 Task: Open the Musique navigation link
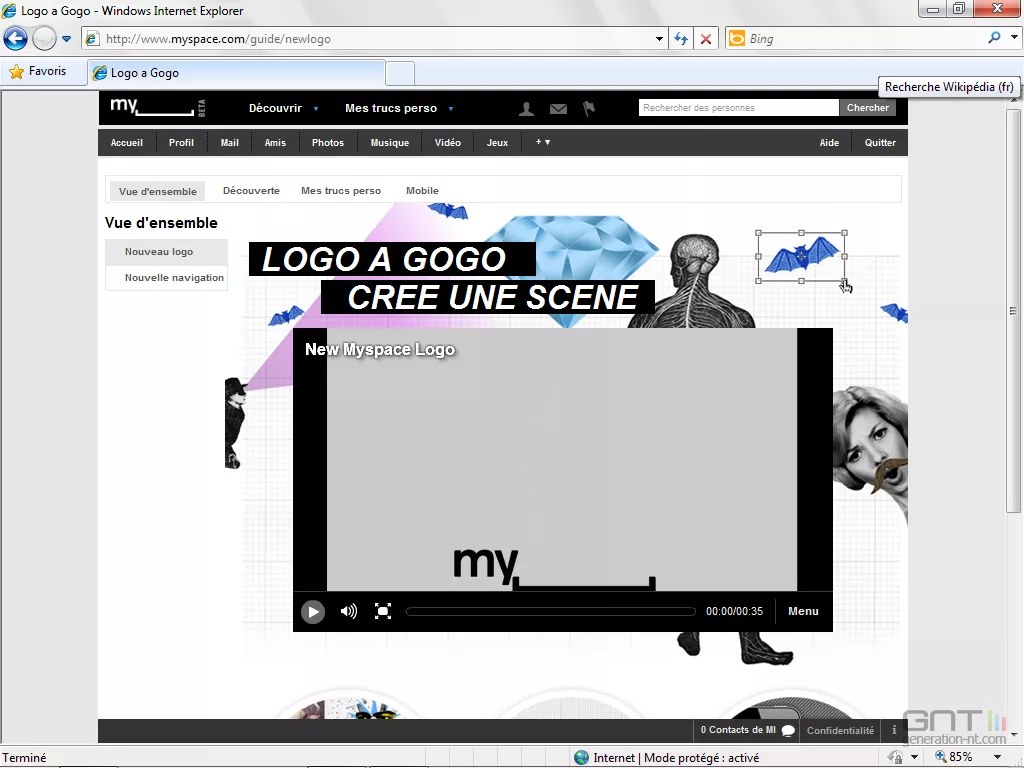[x=390, y=142]
